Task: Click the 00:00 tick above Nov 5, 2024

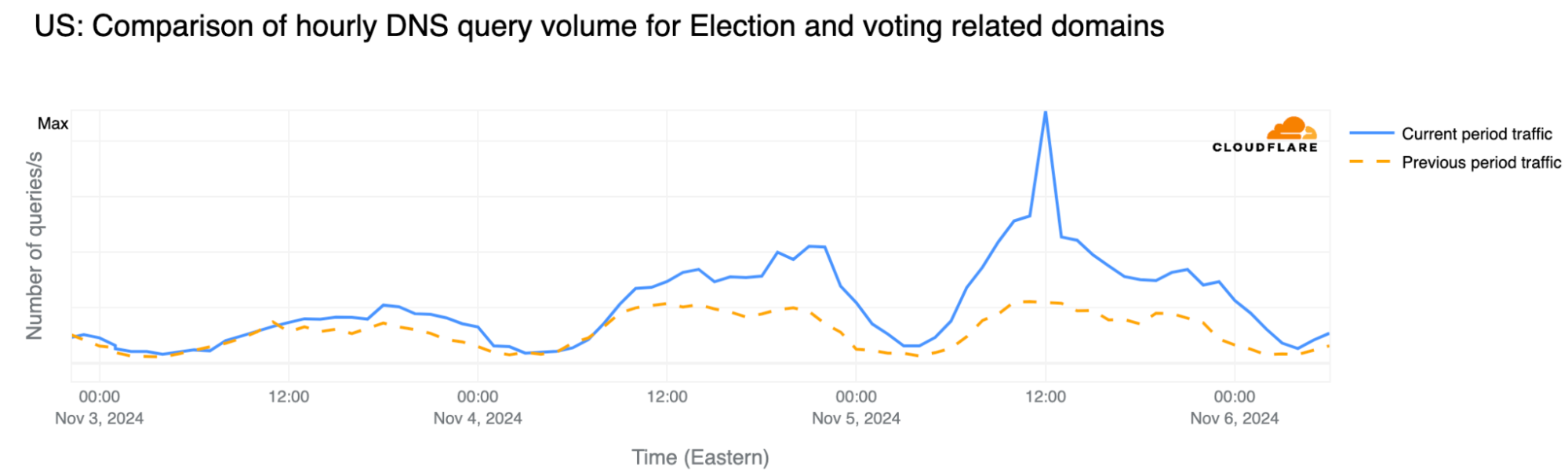Action: point(856,397)
